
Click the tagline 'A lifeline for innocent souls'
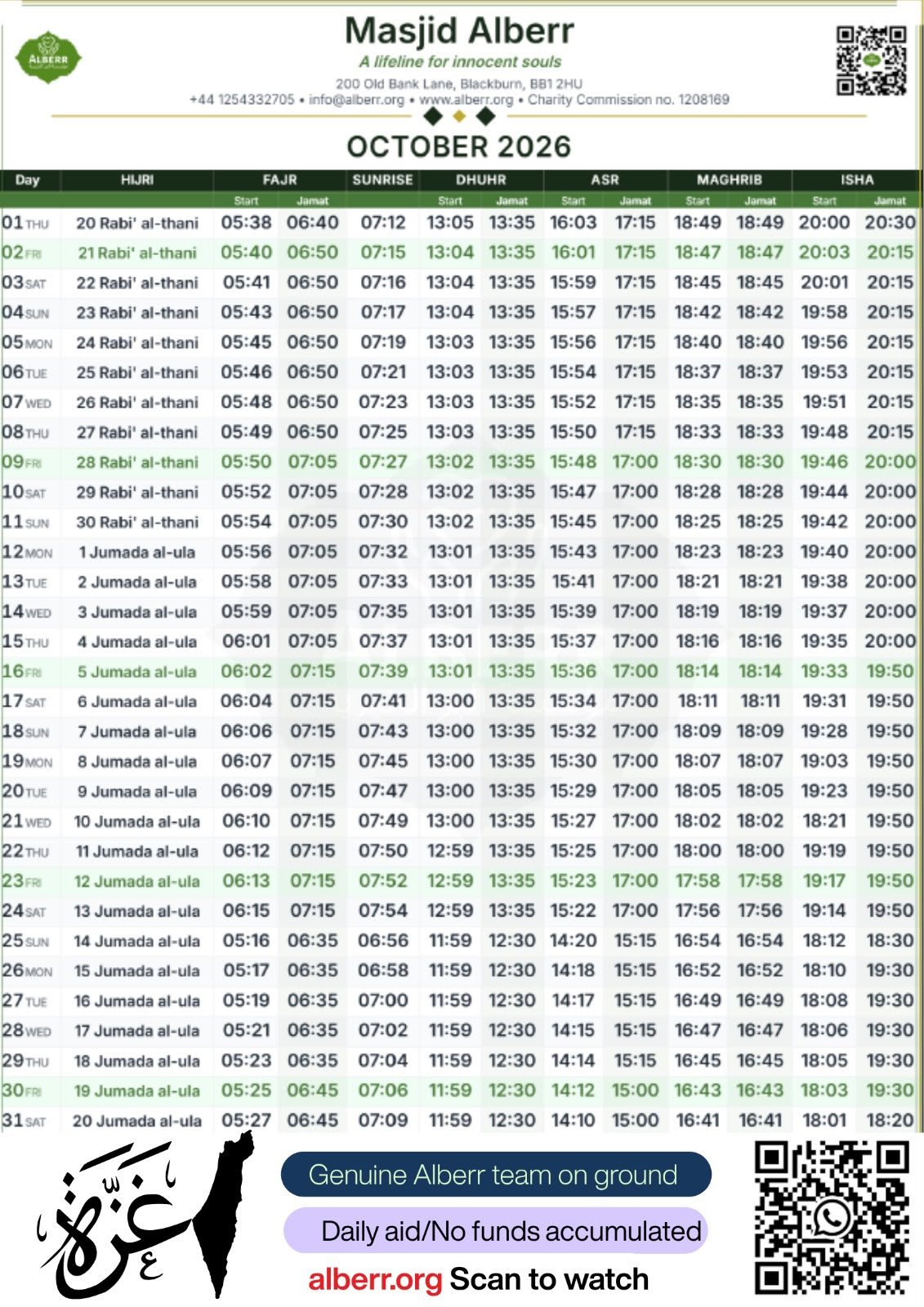point(460,62)
